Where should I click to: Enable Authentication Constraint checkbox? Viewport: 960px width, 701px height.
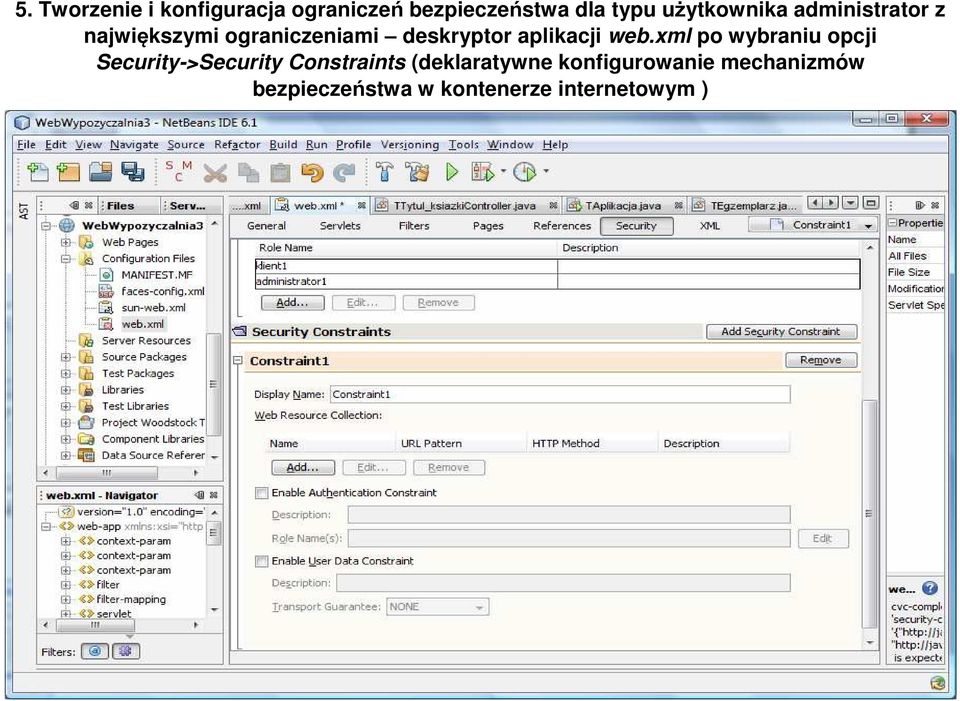(261, 493)
